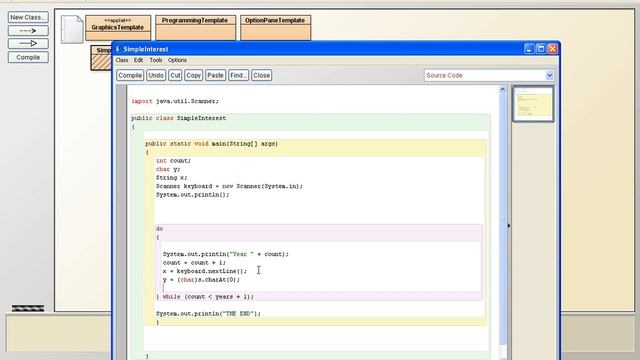Click the Copy toolbar button
Screen dimensions: 640x360
(193, 75)
